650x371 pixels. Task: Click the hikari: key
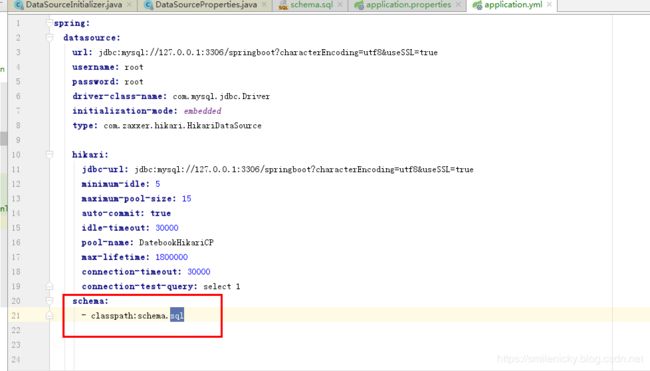90,155
